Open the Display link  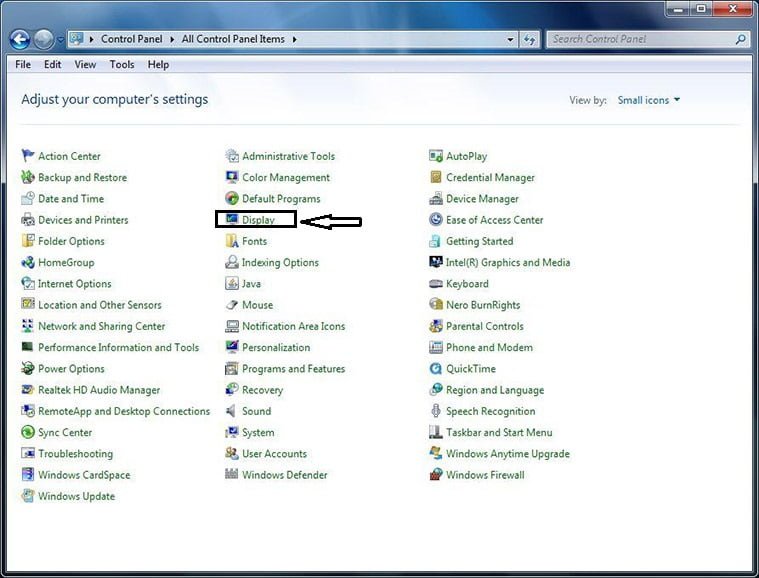258,220
